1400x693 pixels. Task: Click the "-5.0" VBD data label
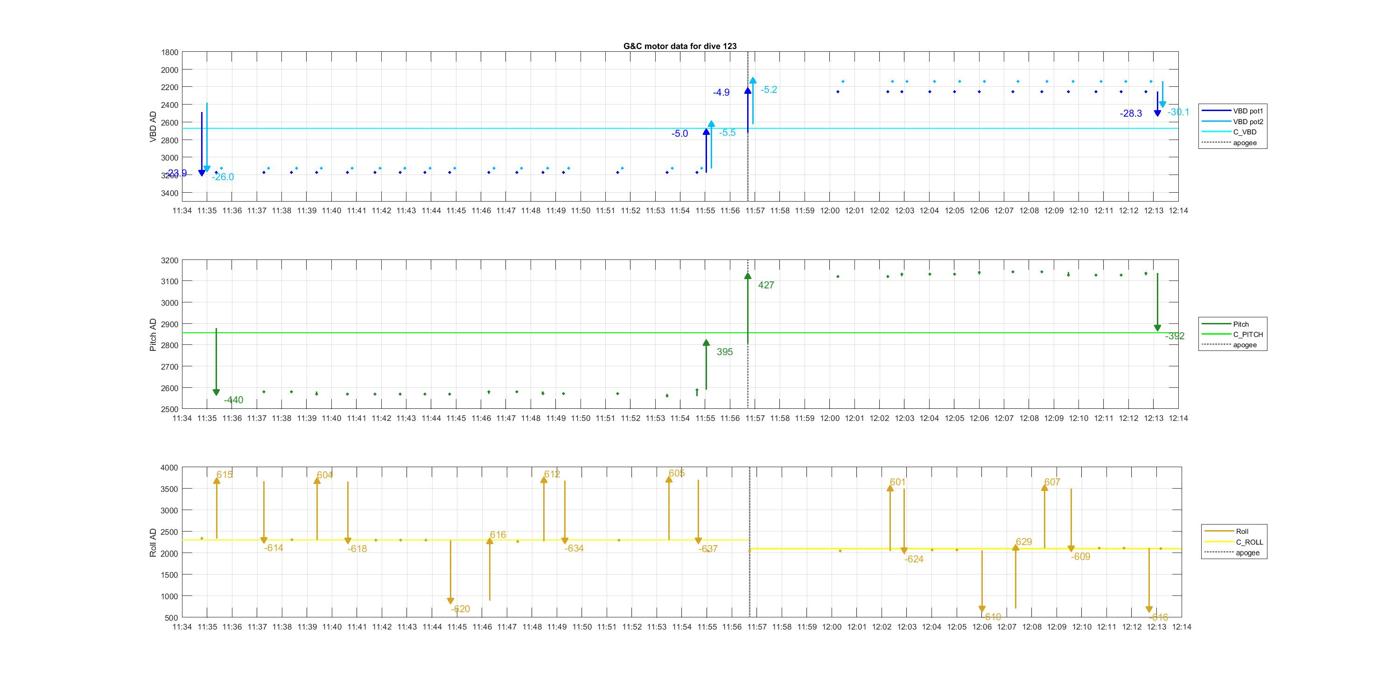pos(680,134)
